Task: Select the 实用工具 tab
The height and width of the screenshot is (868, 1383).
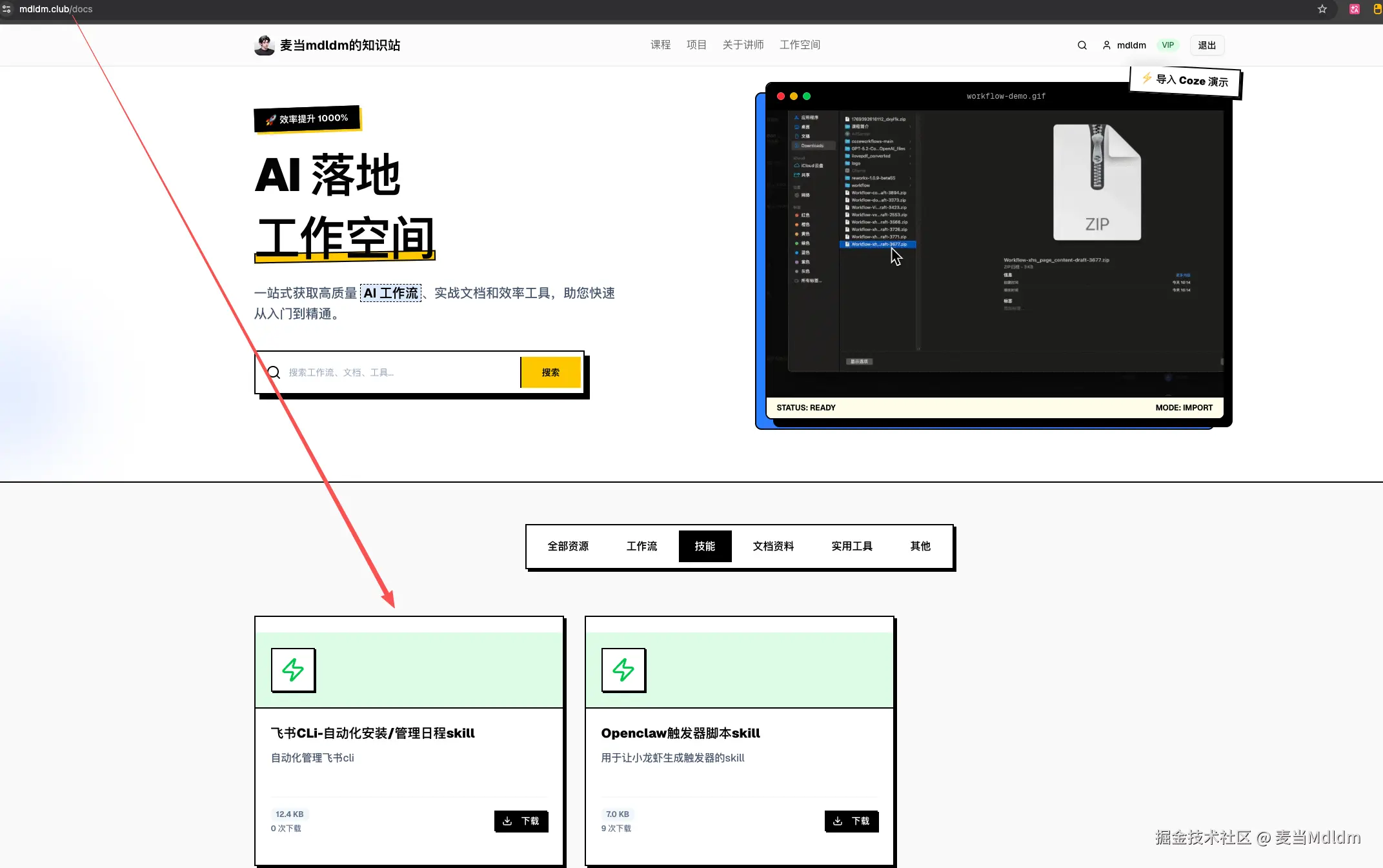Action: pos(852,546)
